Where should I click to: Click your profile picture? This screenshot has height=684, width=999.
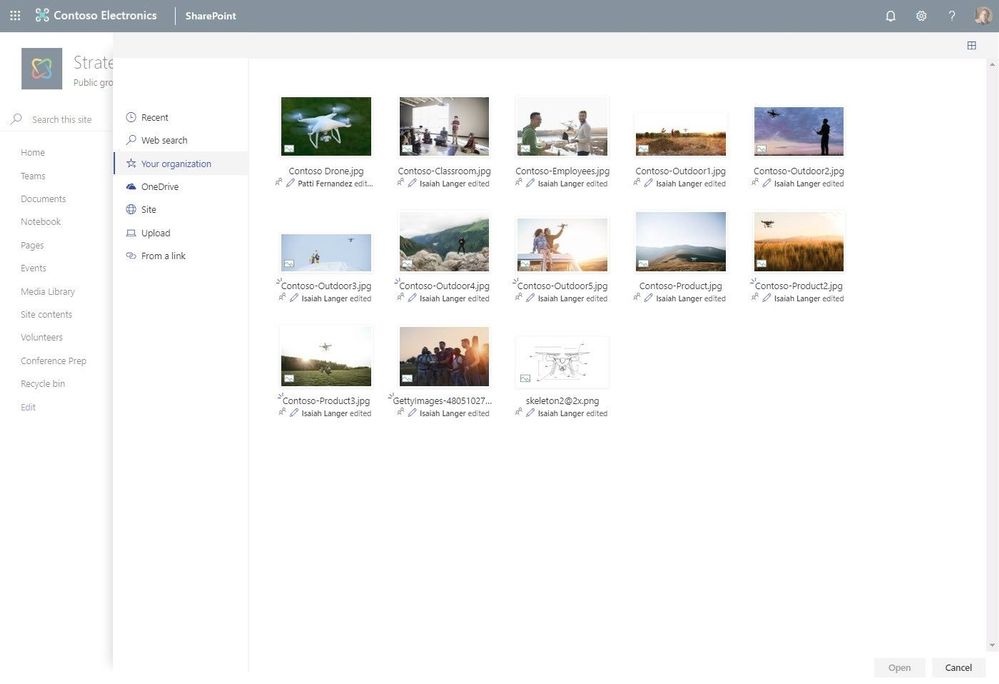point(982,15)
